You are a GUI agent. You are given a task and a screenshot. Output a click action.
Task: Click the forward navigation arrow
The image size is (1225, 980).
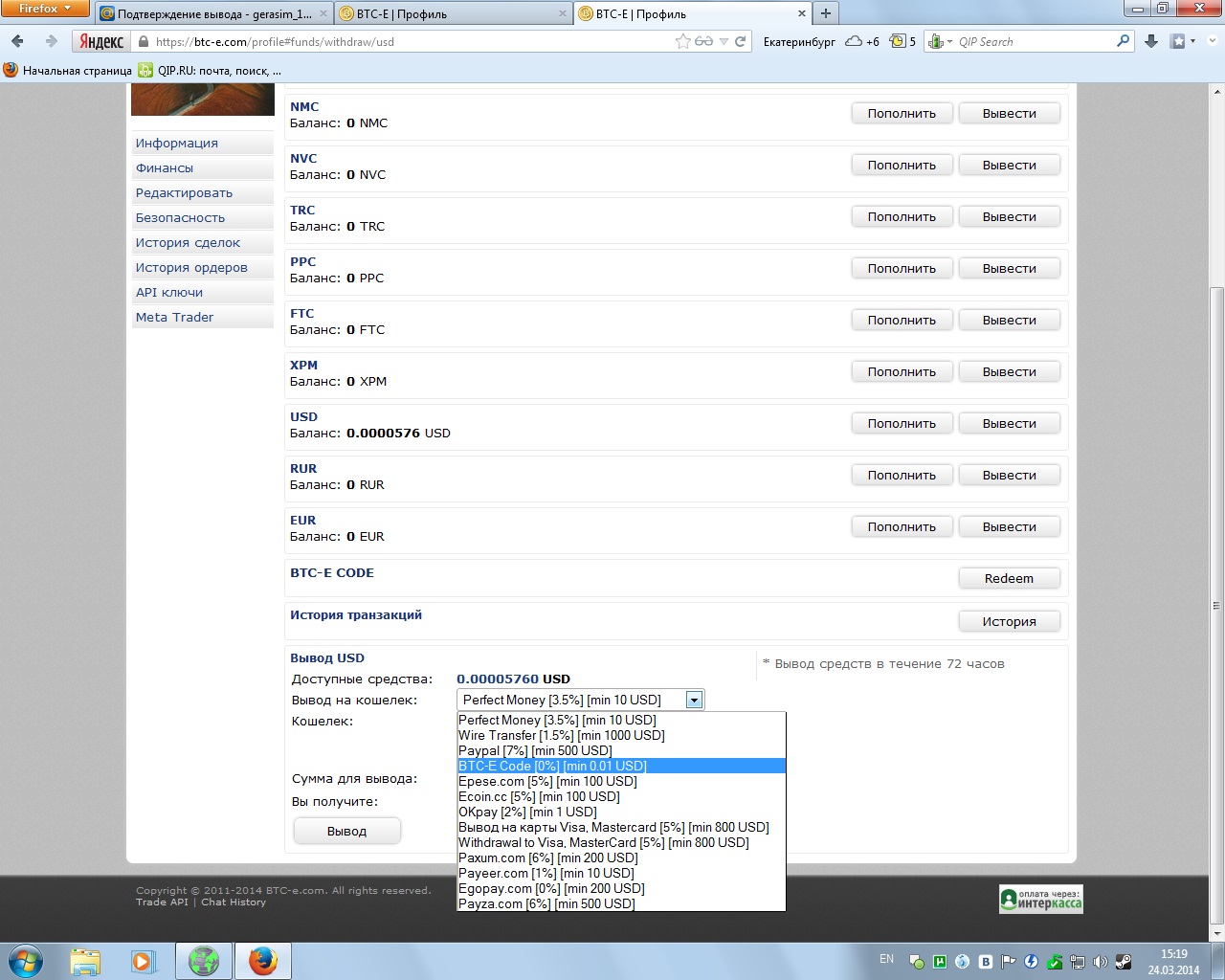pos(51,41)
